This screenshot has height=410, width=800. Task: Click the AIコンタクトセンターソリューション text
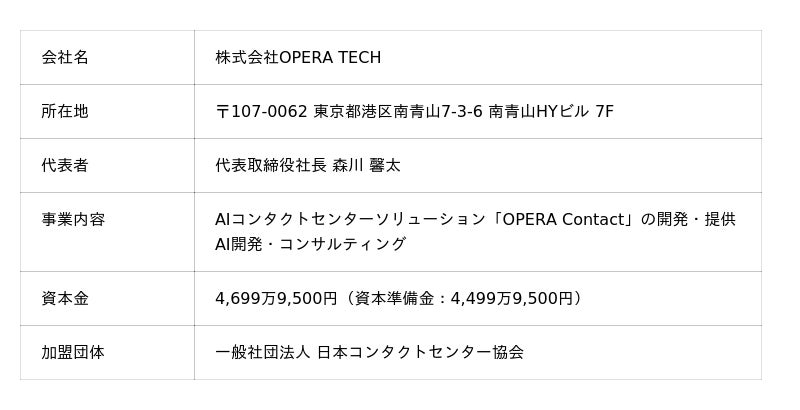[x=339, y=220]
